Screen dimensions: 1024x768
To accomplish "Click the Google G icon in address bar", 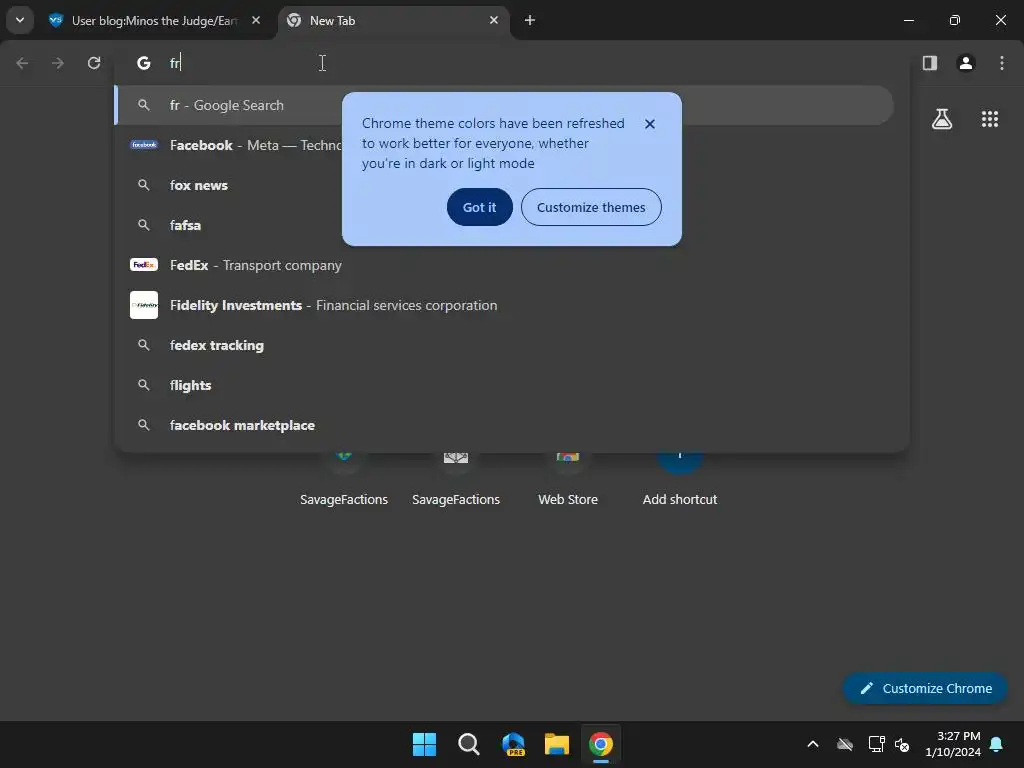I will (x=144, y=63).
